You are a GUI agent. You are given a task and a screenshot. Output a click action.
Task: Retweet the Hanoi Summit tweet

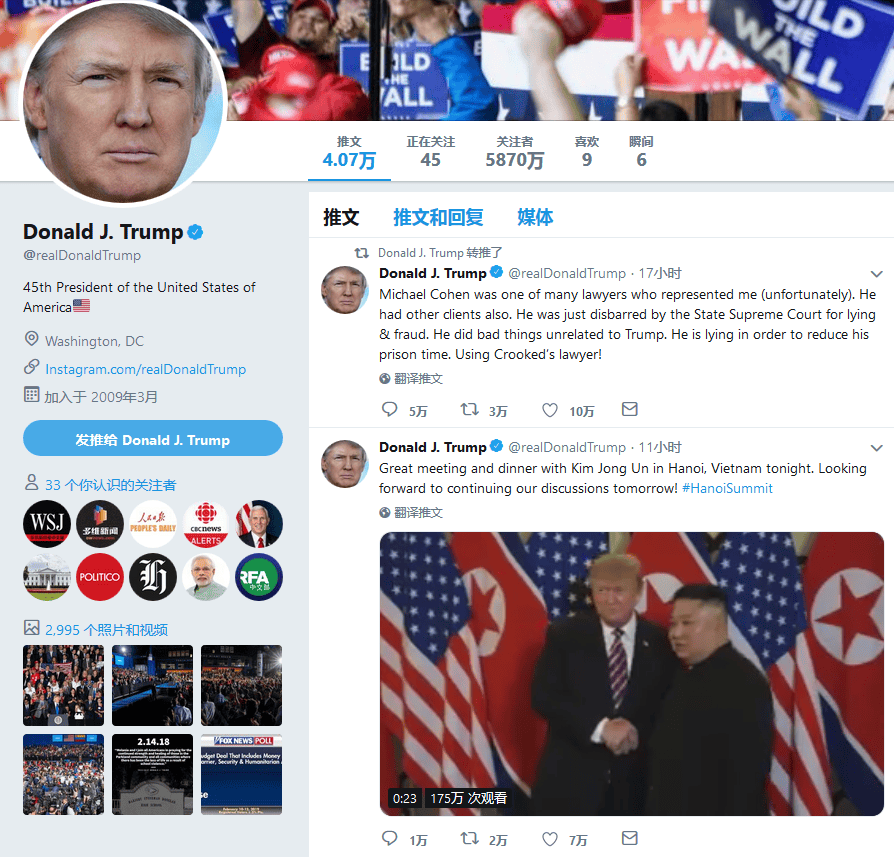pos(470,838)
